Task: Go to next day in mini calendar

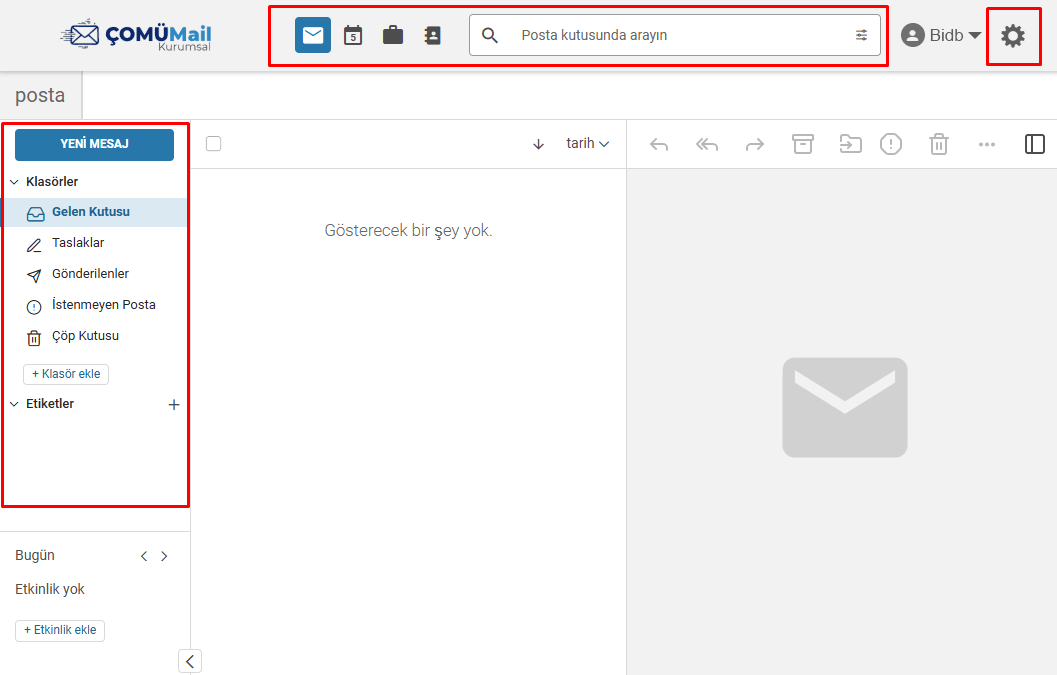Action: tap(164, 556)
